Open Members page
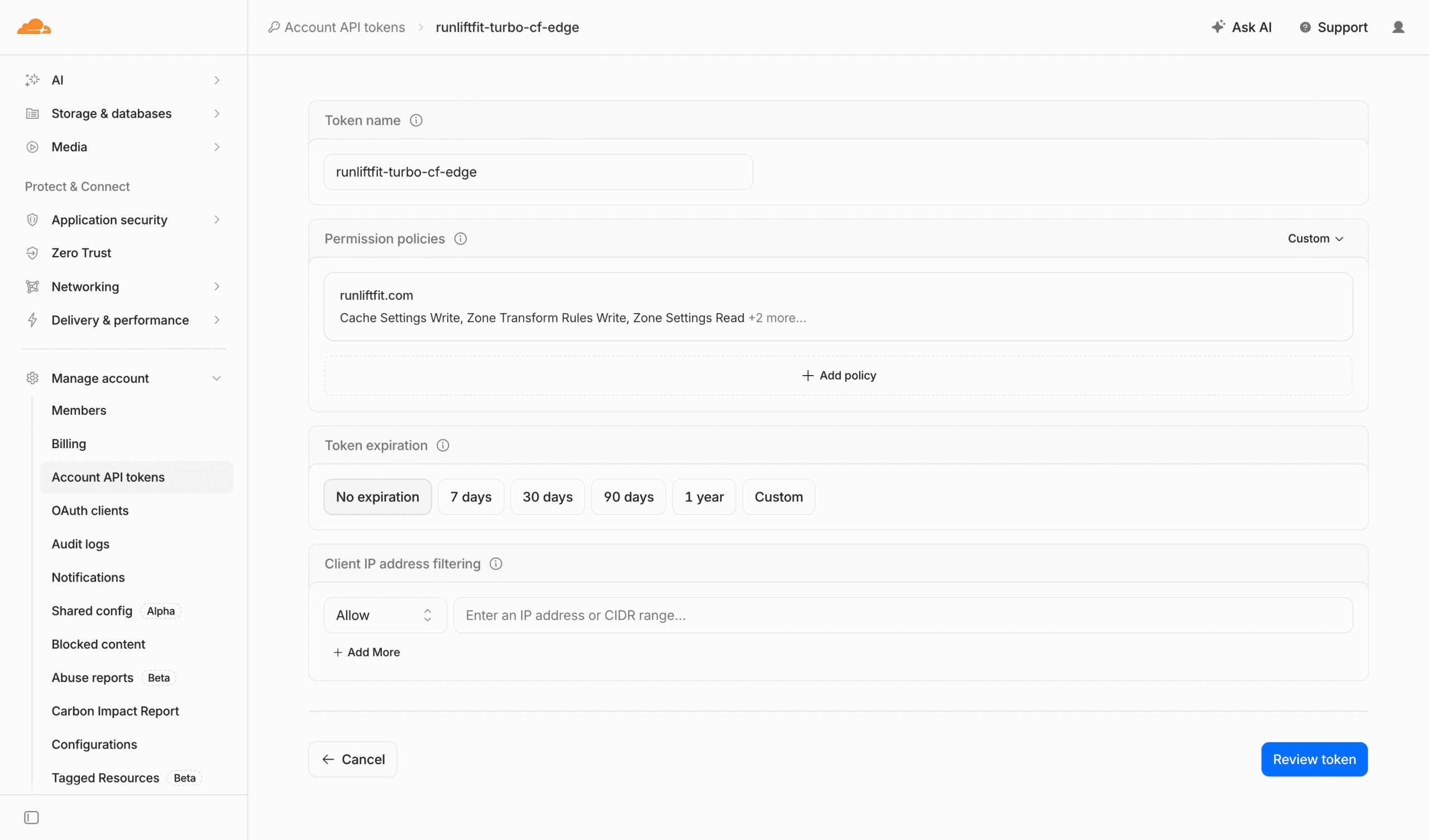The image size is (1429, 840). click(79, 410)
